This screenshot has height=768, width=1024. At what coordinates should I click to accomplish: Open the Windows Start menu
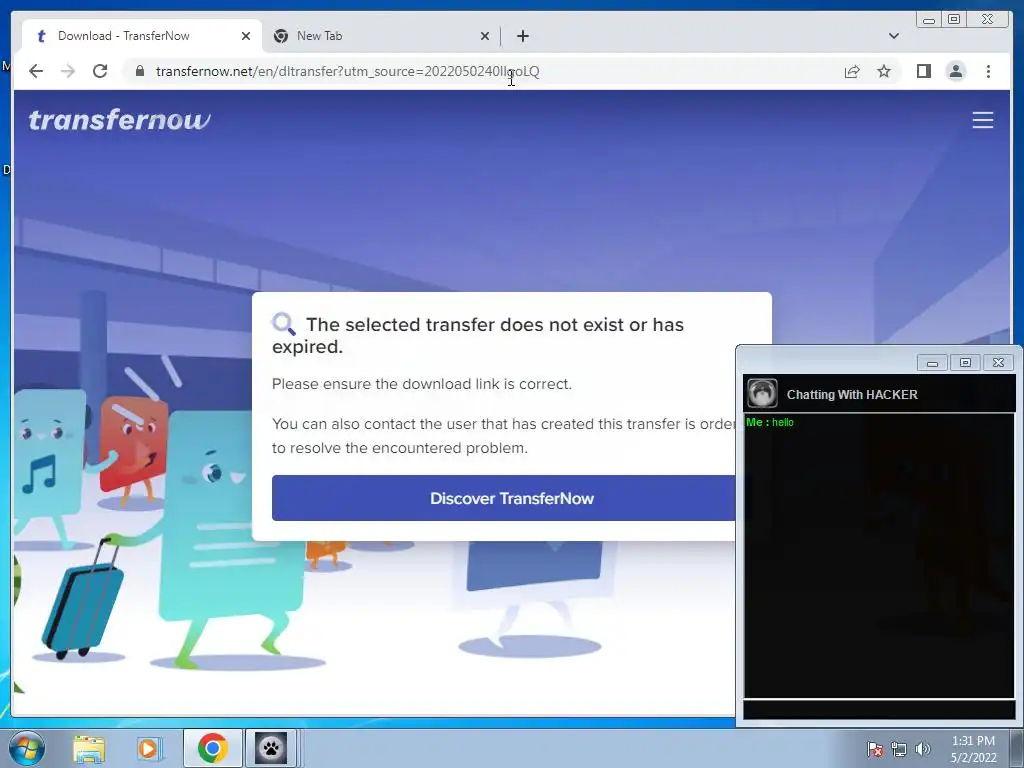[x=27, y=748]
